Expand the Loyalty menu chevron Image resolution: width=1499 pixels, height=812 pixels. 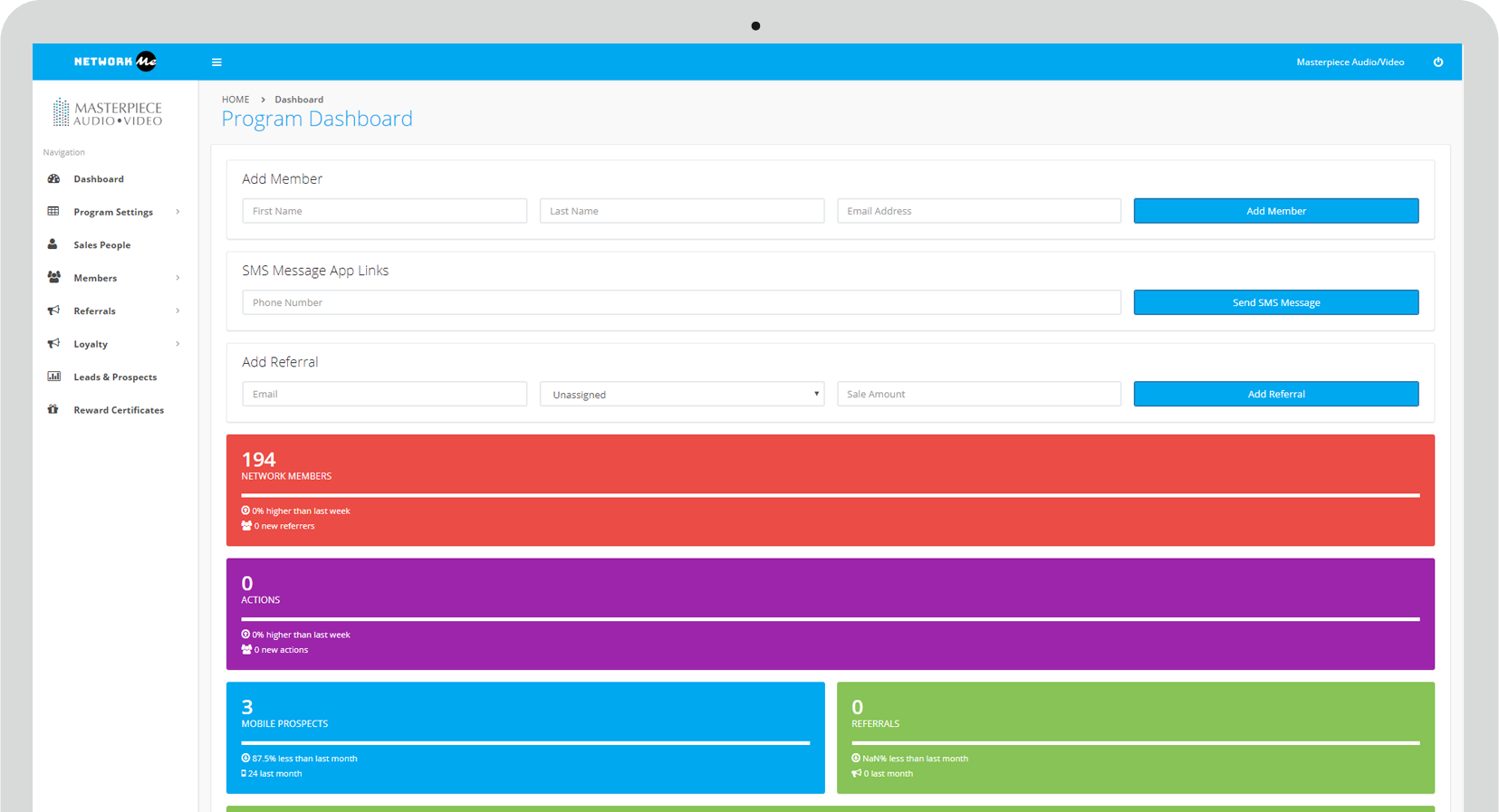tap(178, 344)
